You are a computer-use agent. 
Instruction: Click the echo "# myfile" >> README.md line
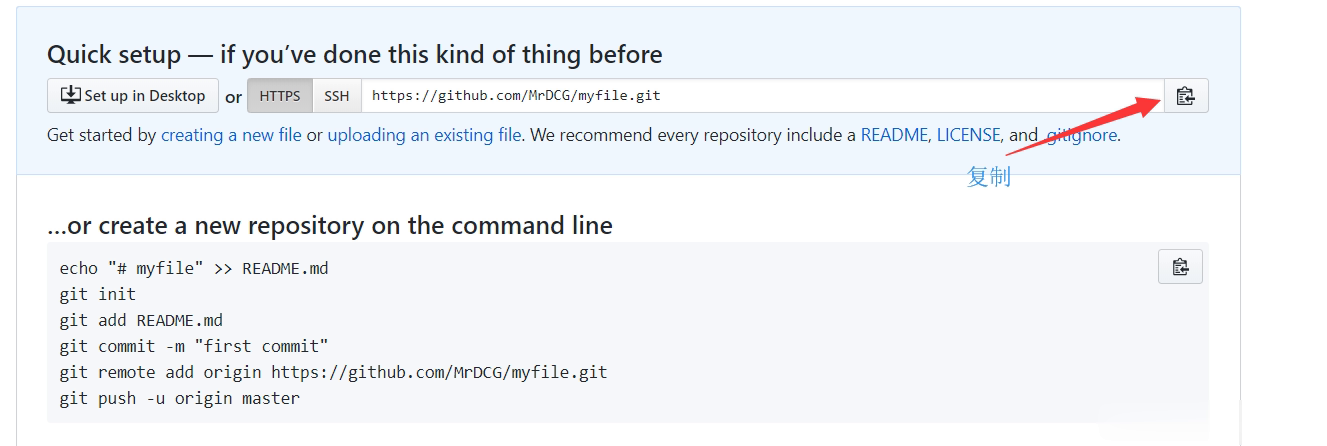(x=194, y=268)
